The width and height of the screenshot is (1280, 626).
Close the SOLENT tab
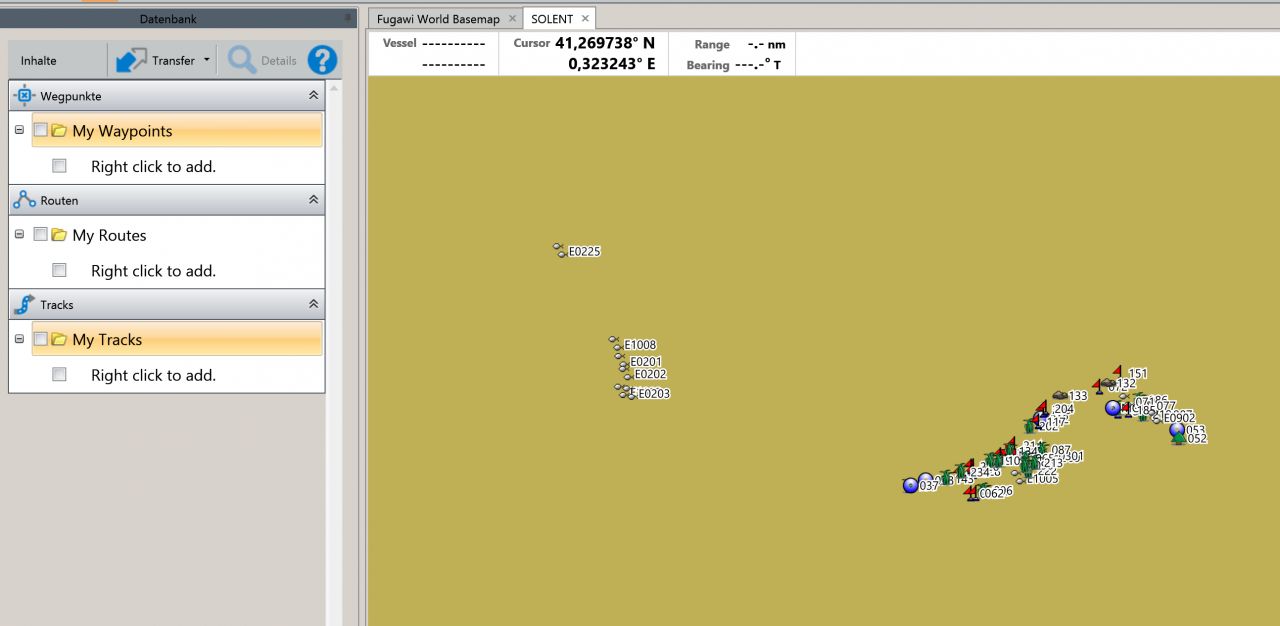(x=586, y=19)
